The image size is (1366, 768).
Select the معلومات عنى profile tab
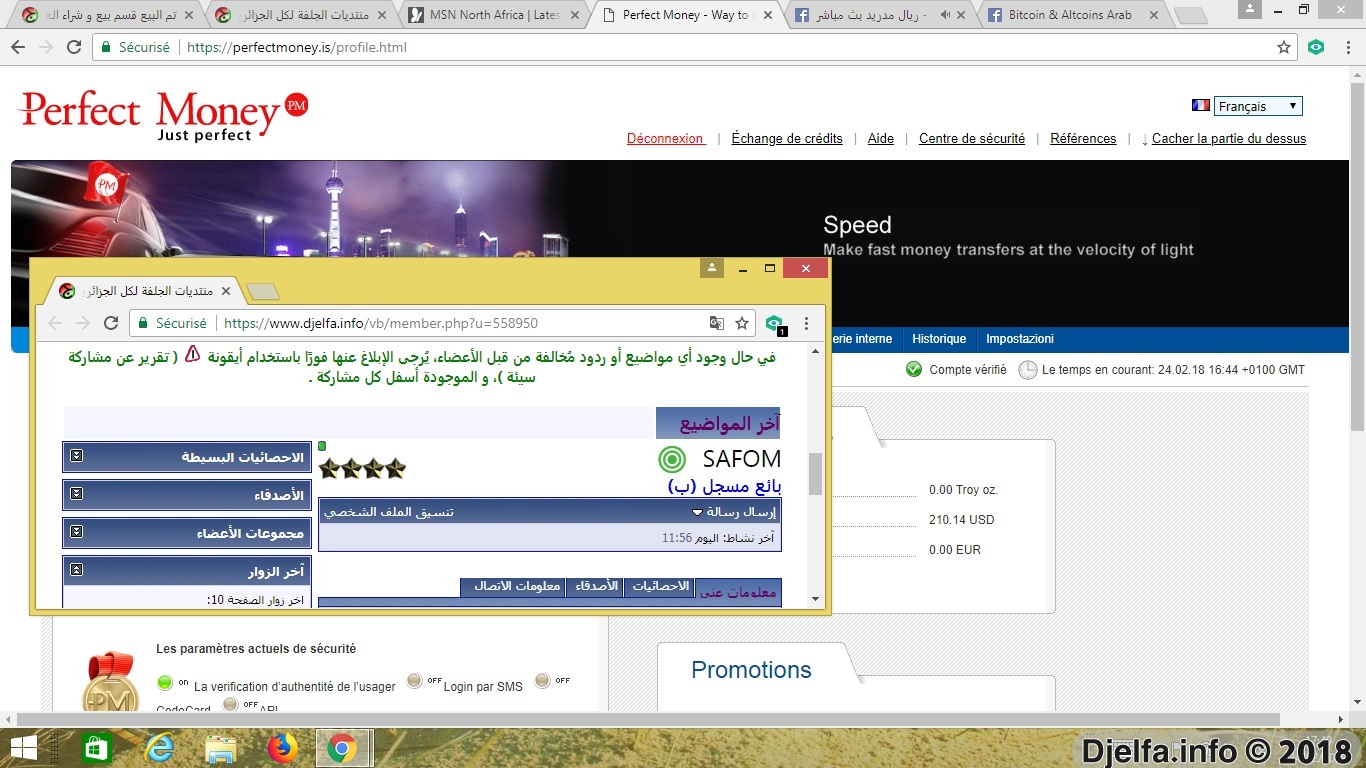(x=738, y=590)
